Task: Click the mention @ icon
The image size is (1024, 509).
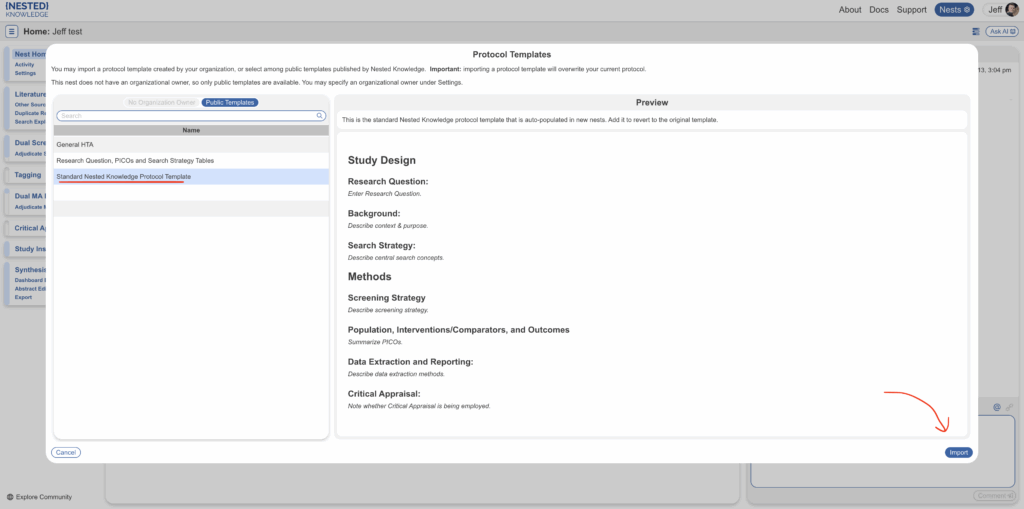Action: [x=997, y=407]
